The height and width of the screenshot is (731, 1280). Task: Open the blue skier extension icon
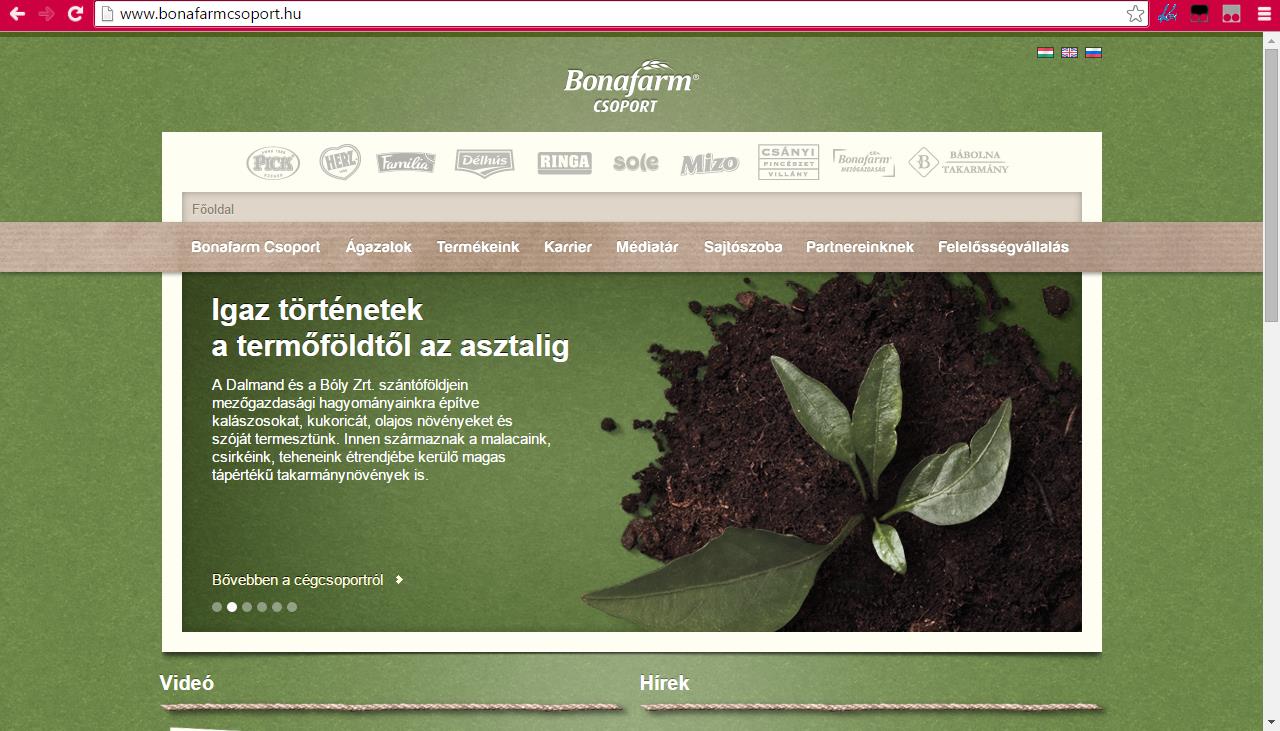pyautogui.click(x=1167, y=14)
